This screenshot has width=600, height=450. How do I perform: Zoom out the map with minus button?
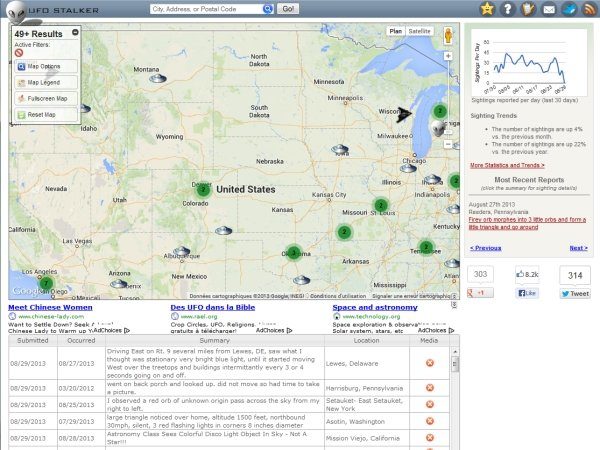448,144
